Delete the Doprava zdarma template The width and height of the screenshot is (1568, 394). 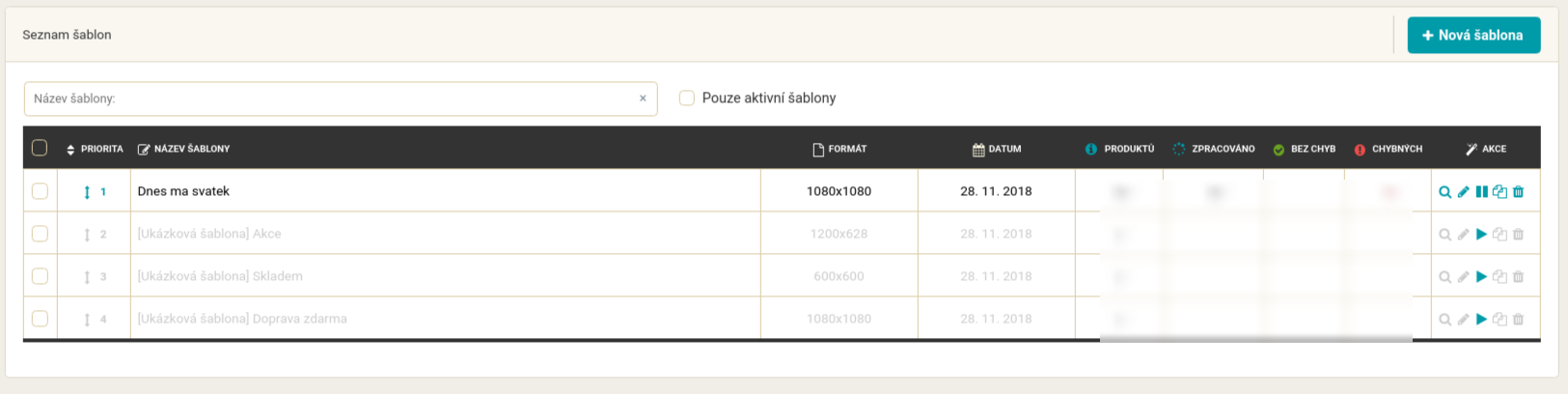point(1518,320)
